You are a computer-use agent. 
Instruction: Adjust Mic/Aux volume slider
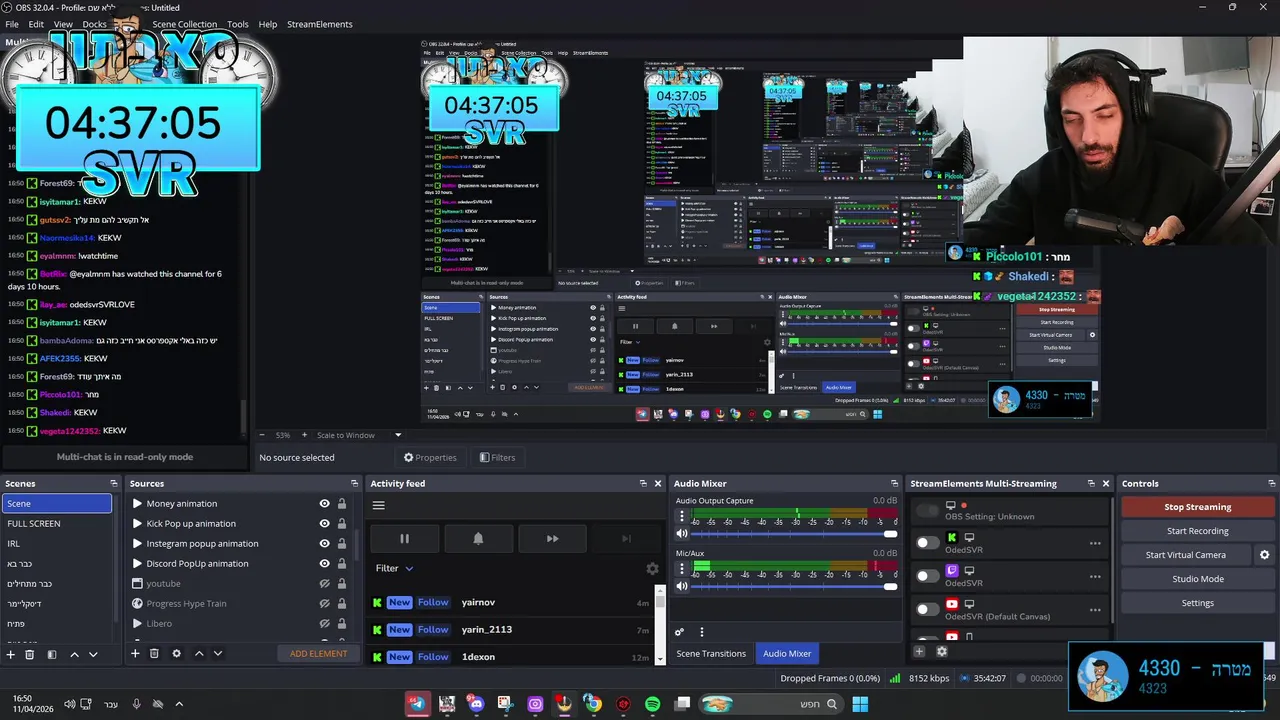794,586
